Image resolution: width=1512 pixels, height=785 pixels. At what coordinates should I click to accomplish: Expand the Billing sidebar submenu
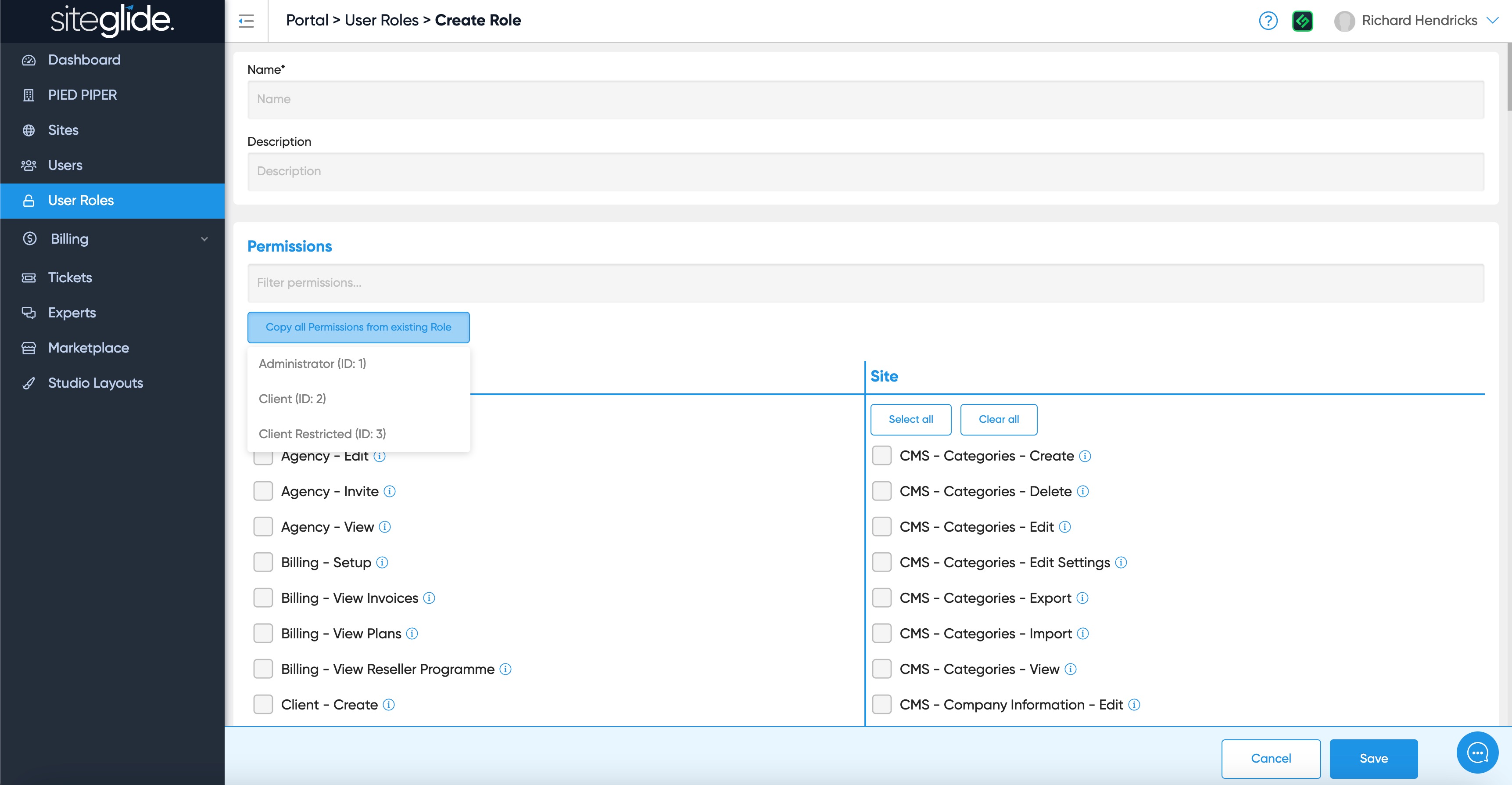pyautogui.click(x=204, y=239)
